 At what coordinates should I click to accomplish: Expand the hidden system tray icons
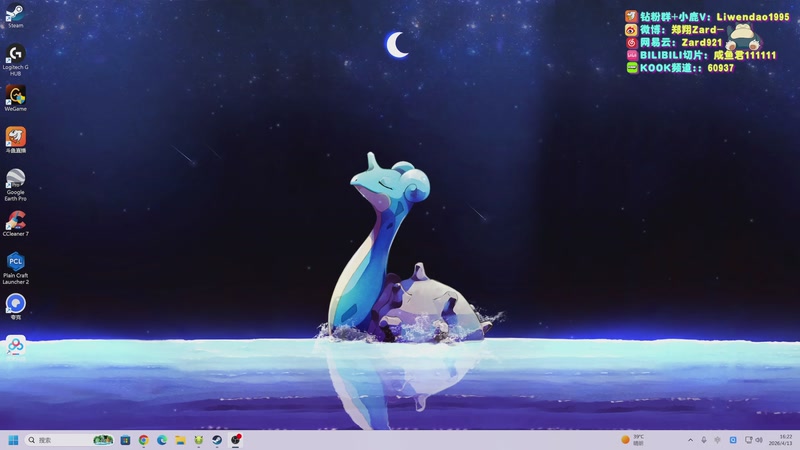[x=690, y=440]
